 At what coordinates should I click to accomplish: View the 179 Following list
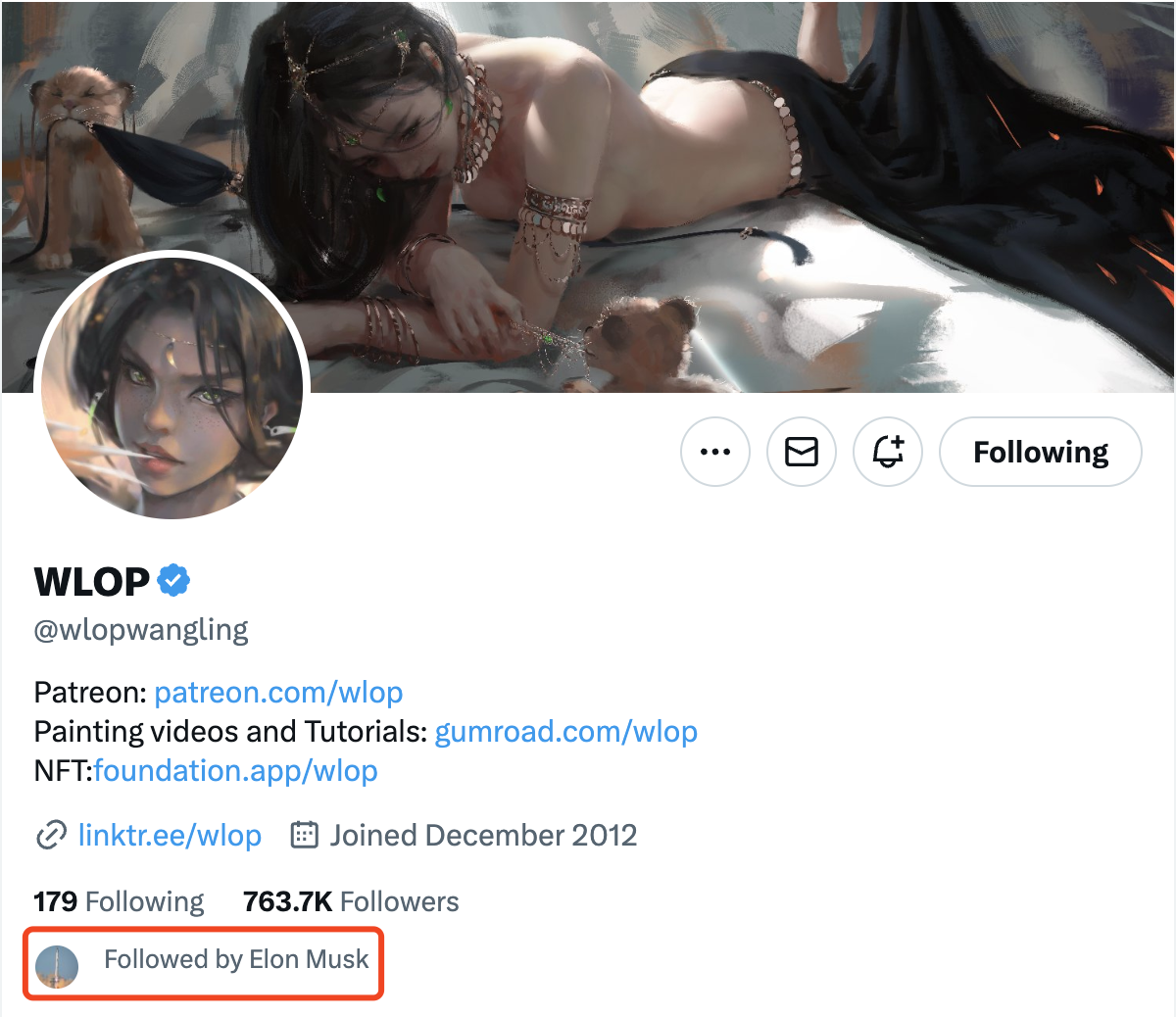pos(119,901)
